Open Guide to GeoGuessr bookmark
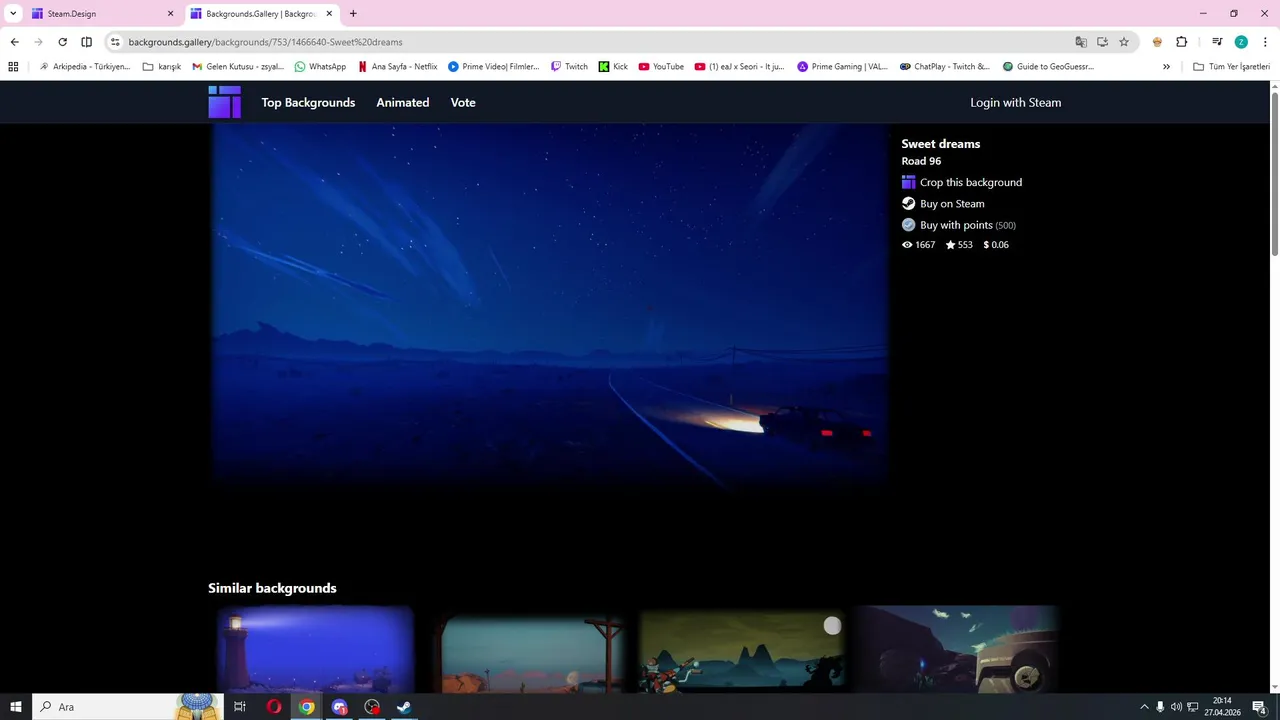The image size is (1280, 720). pyautogui.click(x=1047, y=67)
